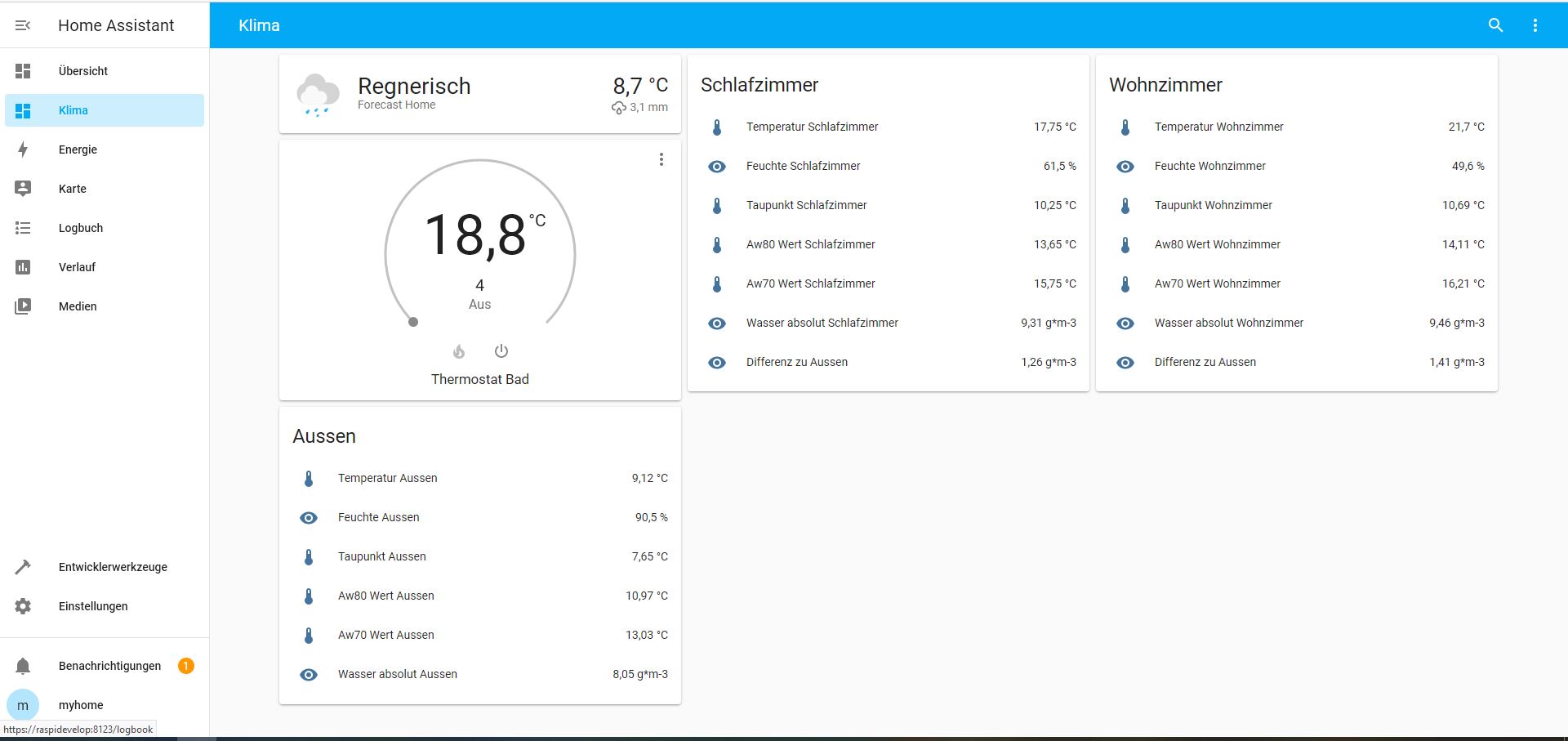Click the Karte map icon

(23, 189)
